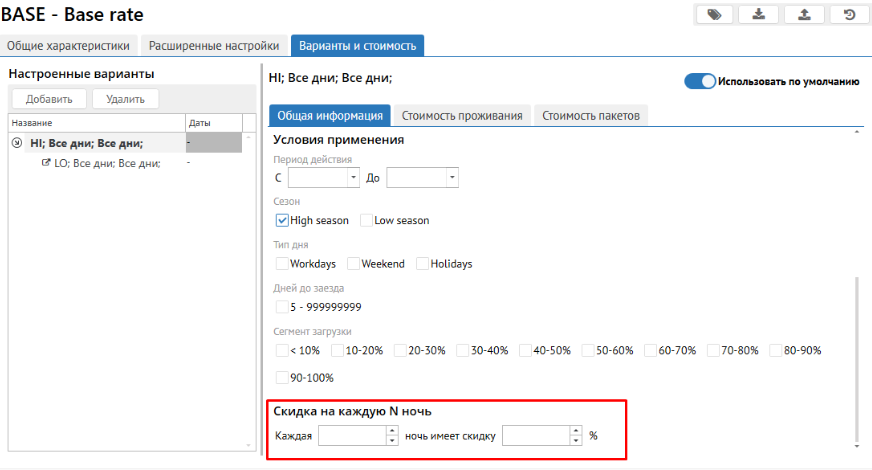Select the HI; Все дни; Все дни; row
This screenshot has width=872, height=470.
[x=126, y=143]
